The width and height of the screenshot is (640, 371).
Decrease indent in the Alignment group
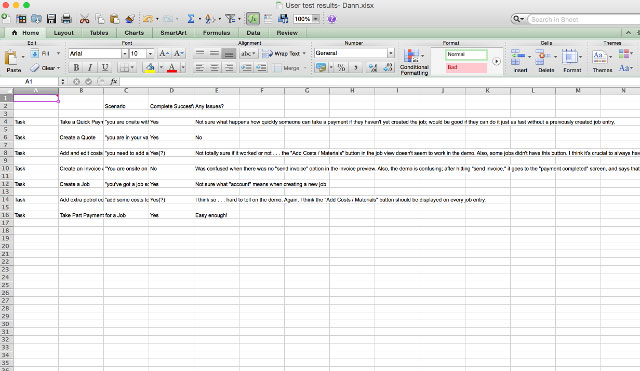tap(246, 68)
